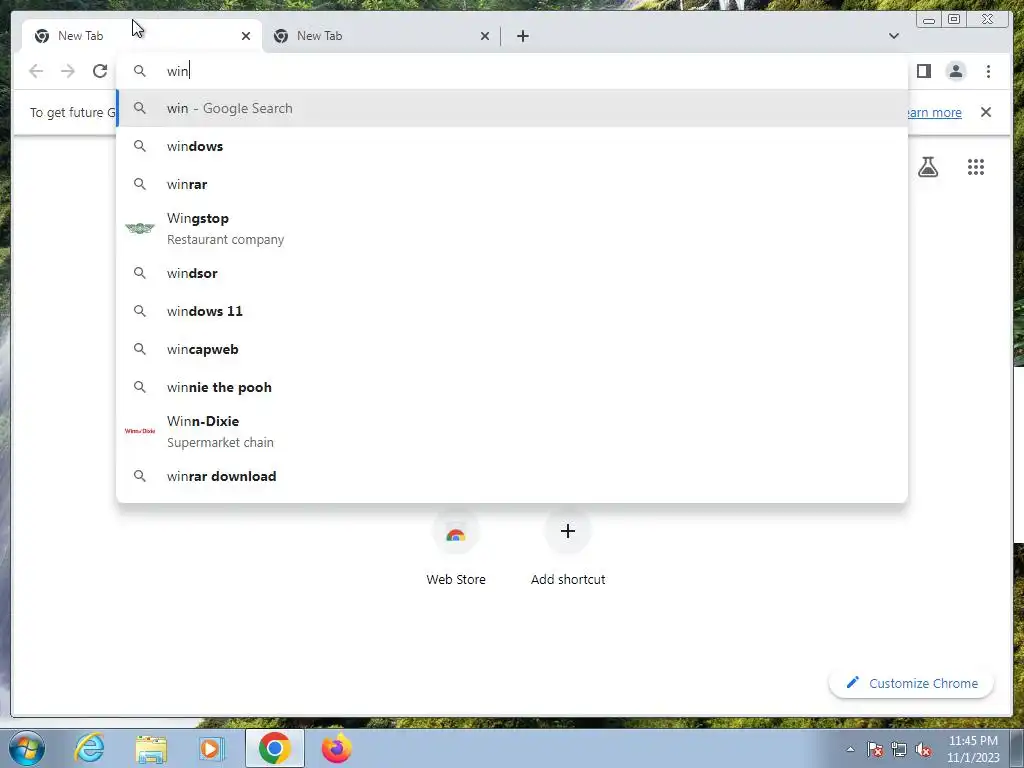Click the omnibox search magnifier icon

point(140,71)
